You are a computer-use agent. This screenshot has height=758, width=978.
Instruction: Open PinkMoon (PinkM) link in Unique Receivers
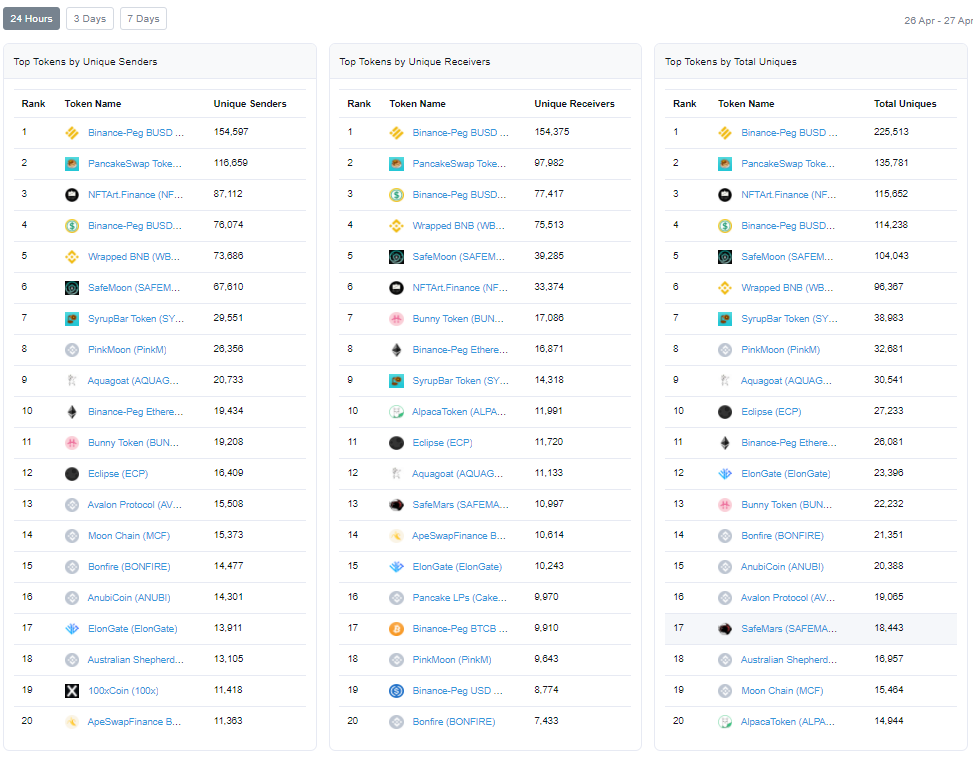tap(452, 660)
